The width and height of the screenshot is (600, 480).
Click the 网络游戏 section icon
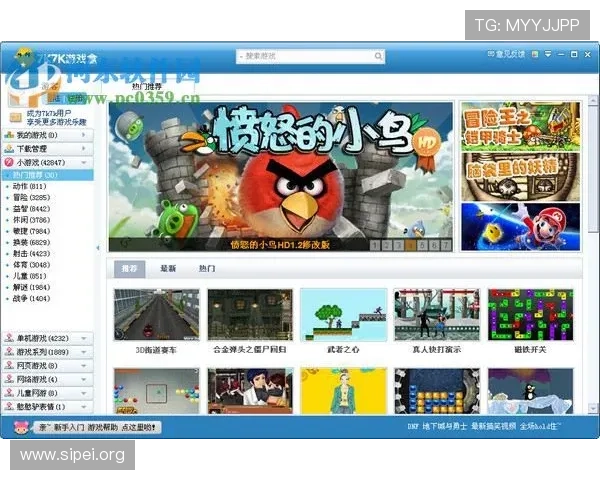tap(9, 379)
